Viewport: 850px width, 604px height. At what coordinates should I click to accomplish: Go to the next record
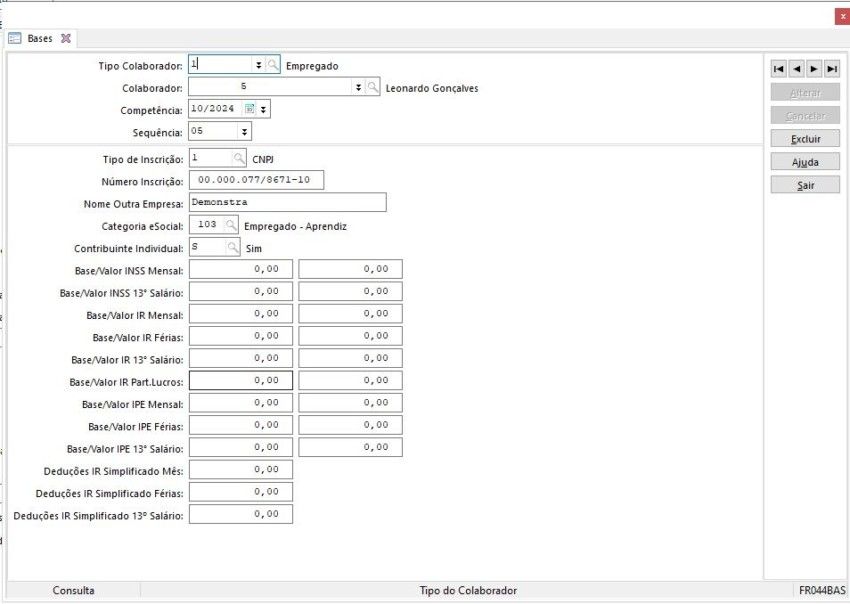(814, 69)
